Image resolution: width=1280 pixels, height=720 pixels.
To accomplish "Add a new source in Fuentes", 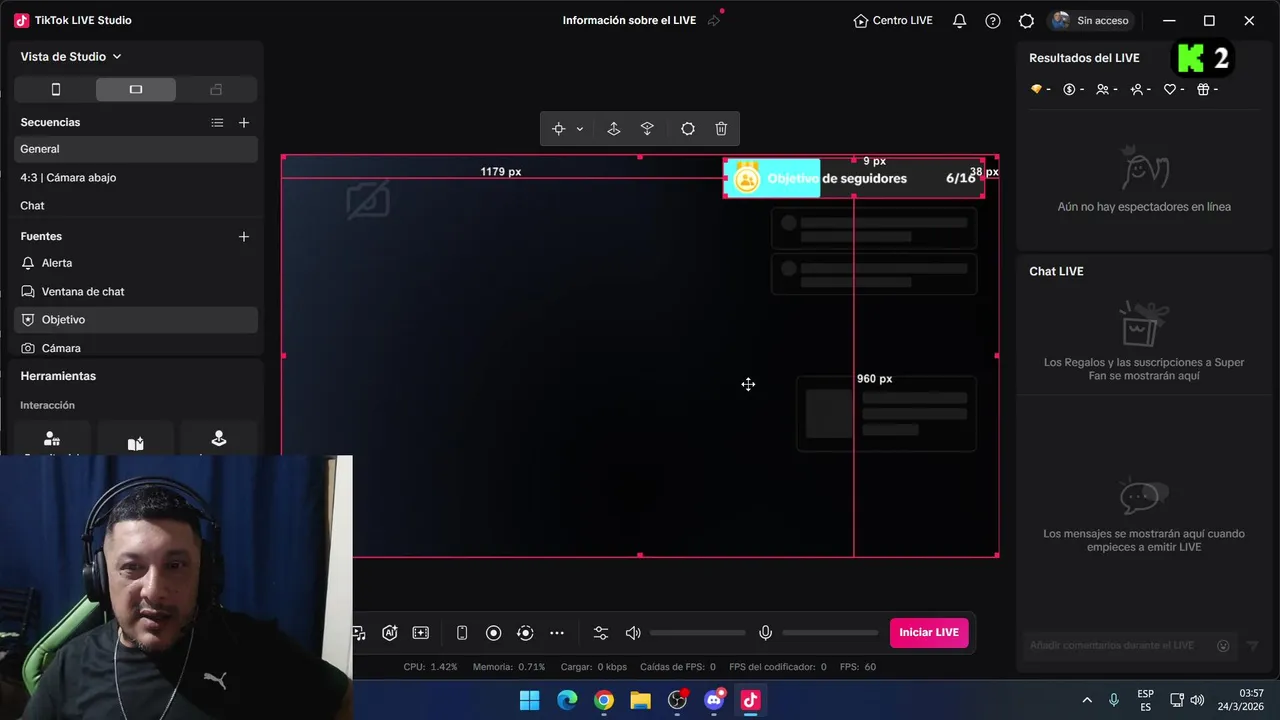I will 244,236.
